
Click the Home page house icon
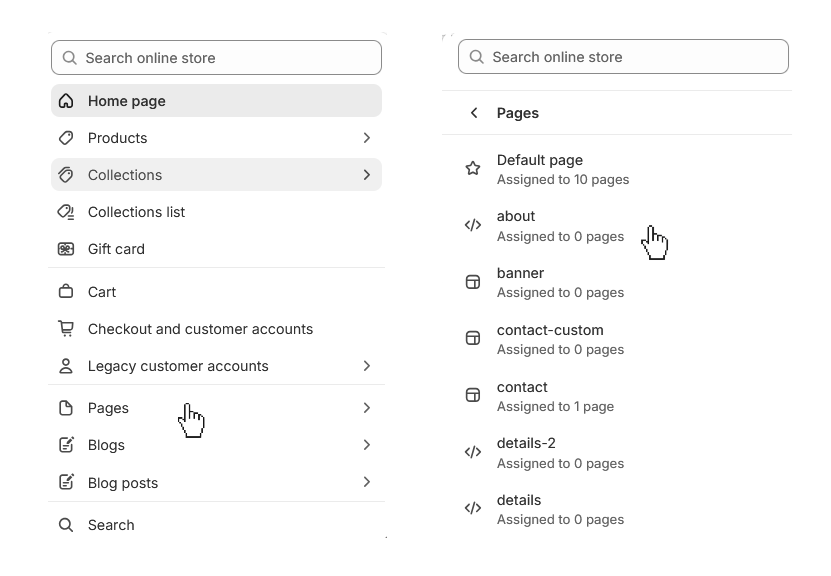click(x=66, y=101)
